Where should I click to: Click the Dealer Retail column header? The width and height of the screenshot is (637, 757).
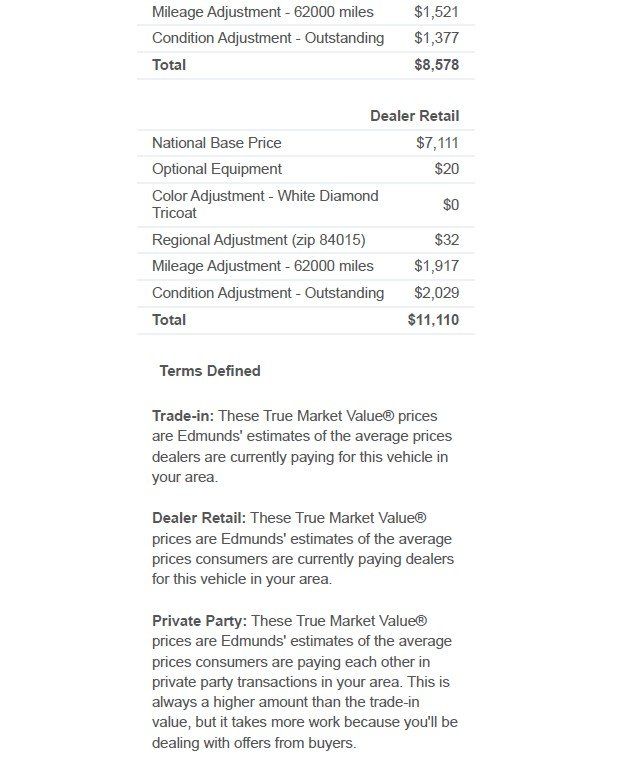coord(414,116)
